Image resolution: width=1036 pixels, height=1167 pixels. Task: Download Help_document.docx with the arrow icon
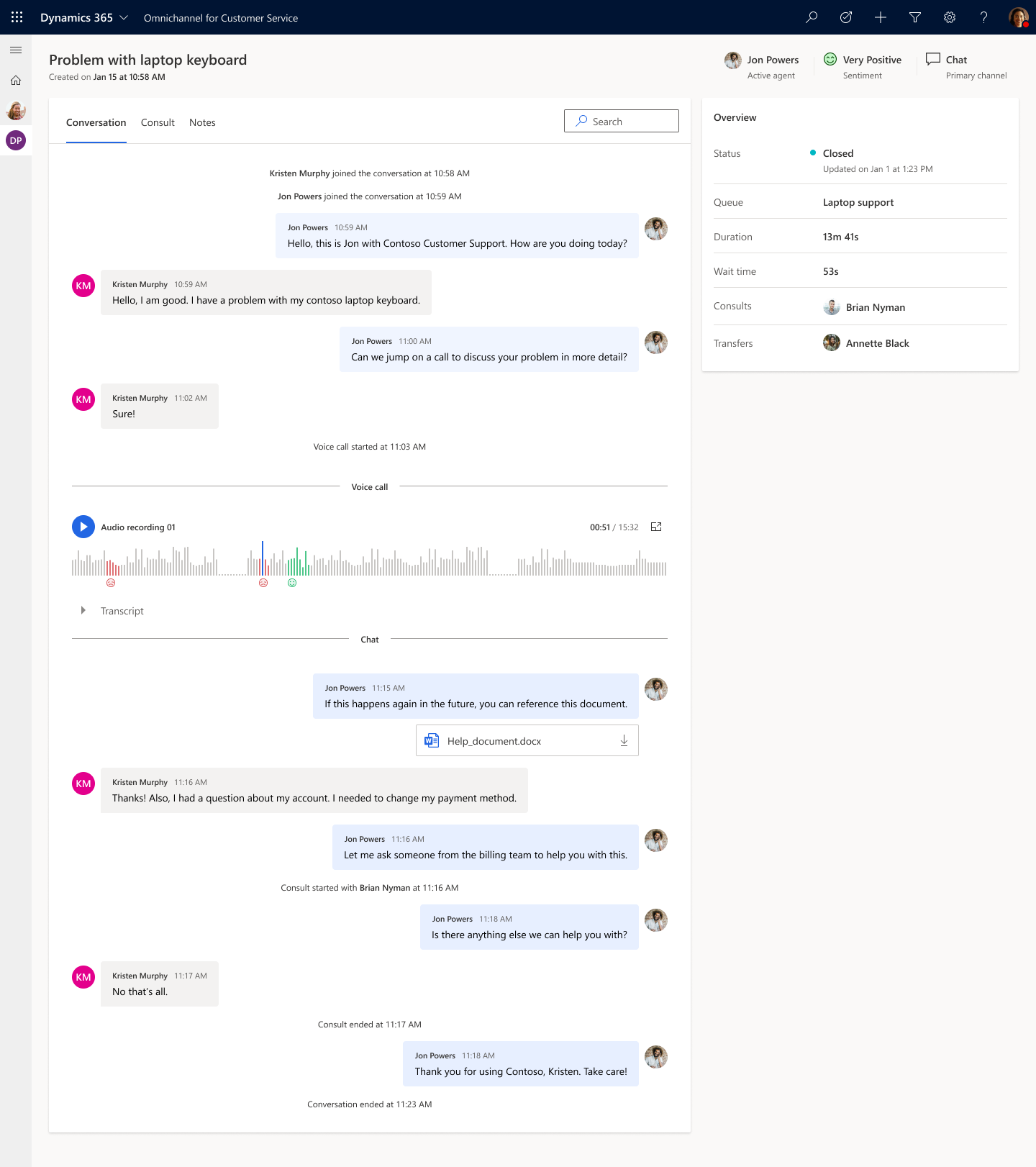point(624,741)
